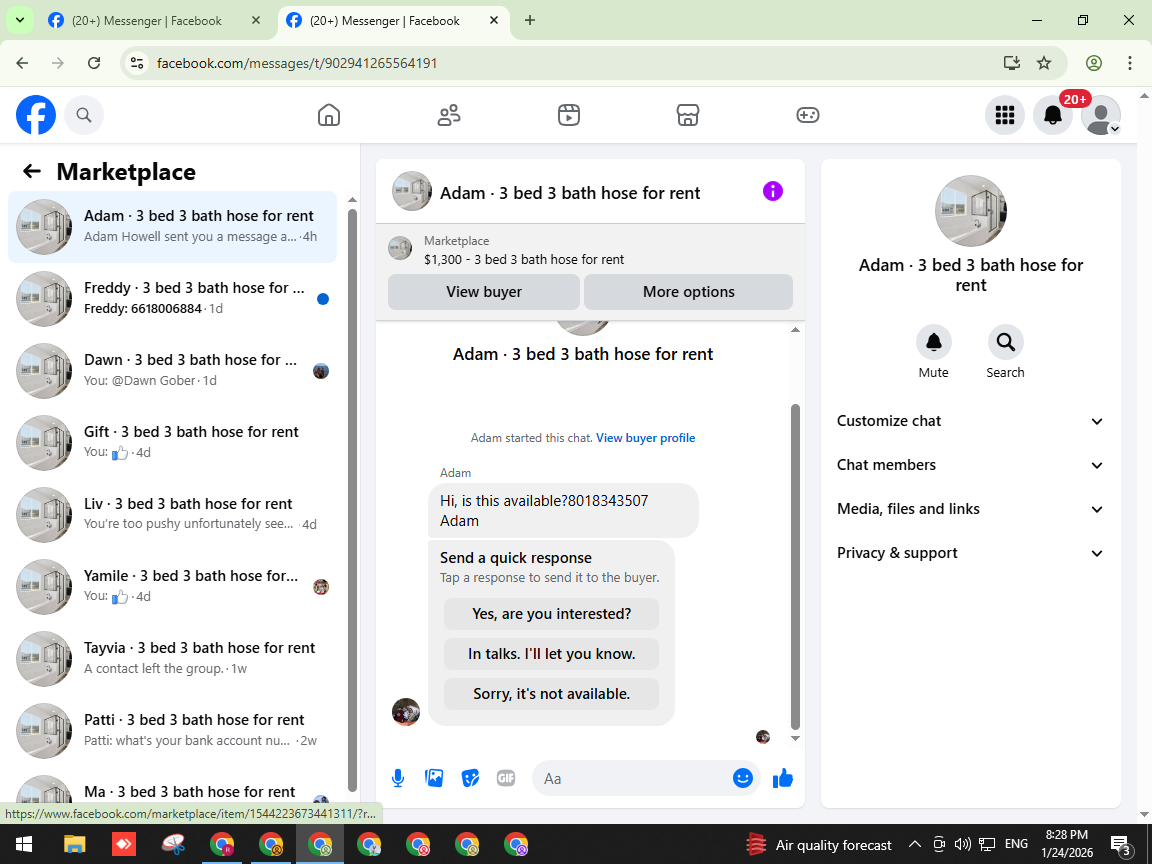Image resolution: width=1152 pixels, height=864 pixels.
Task: Record a voice clip with microphone icon
Action: click(x=397, y=778)
